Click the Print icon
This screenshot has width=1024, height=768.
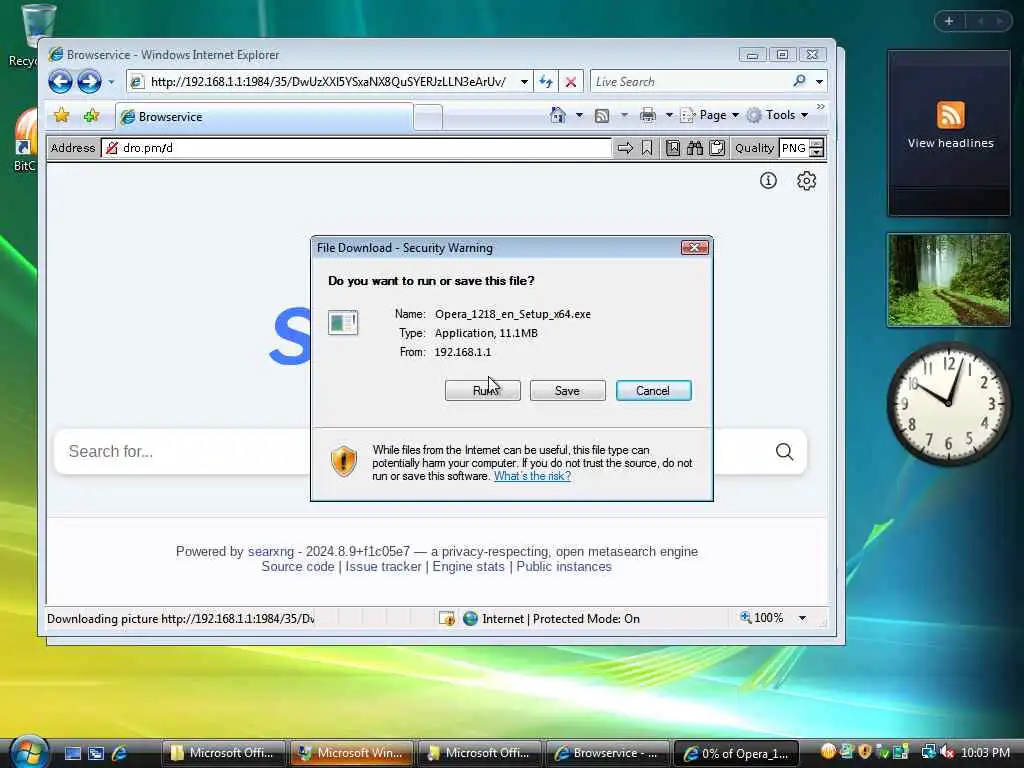(x=648, y=116)
